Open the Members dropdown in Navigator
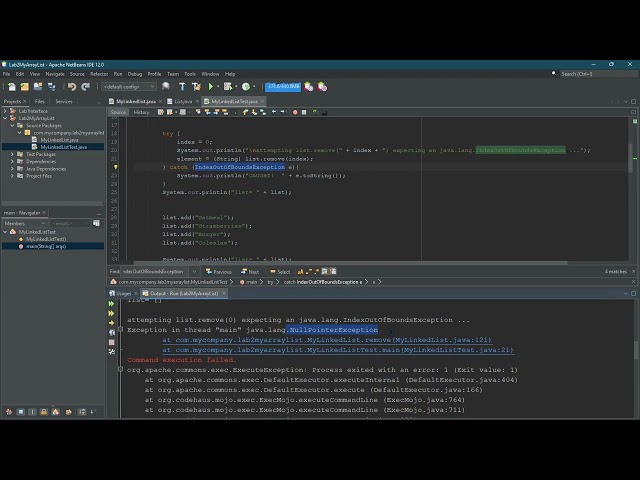The width and height of the screenshot is (640, 480). tap(25, 223)
